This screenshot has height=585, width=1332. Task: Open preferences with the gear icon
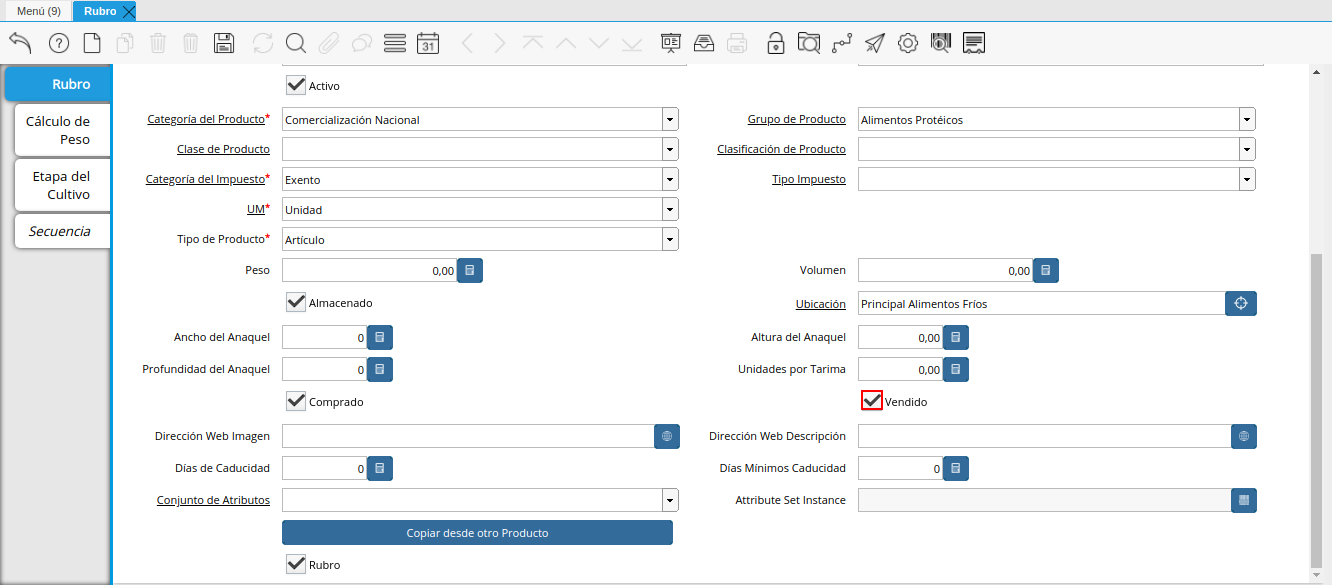pos(908,43)
